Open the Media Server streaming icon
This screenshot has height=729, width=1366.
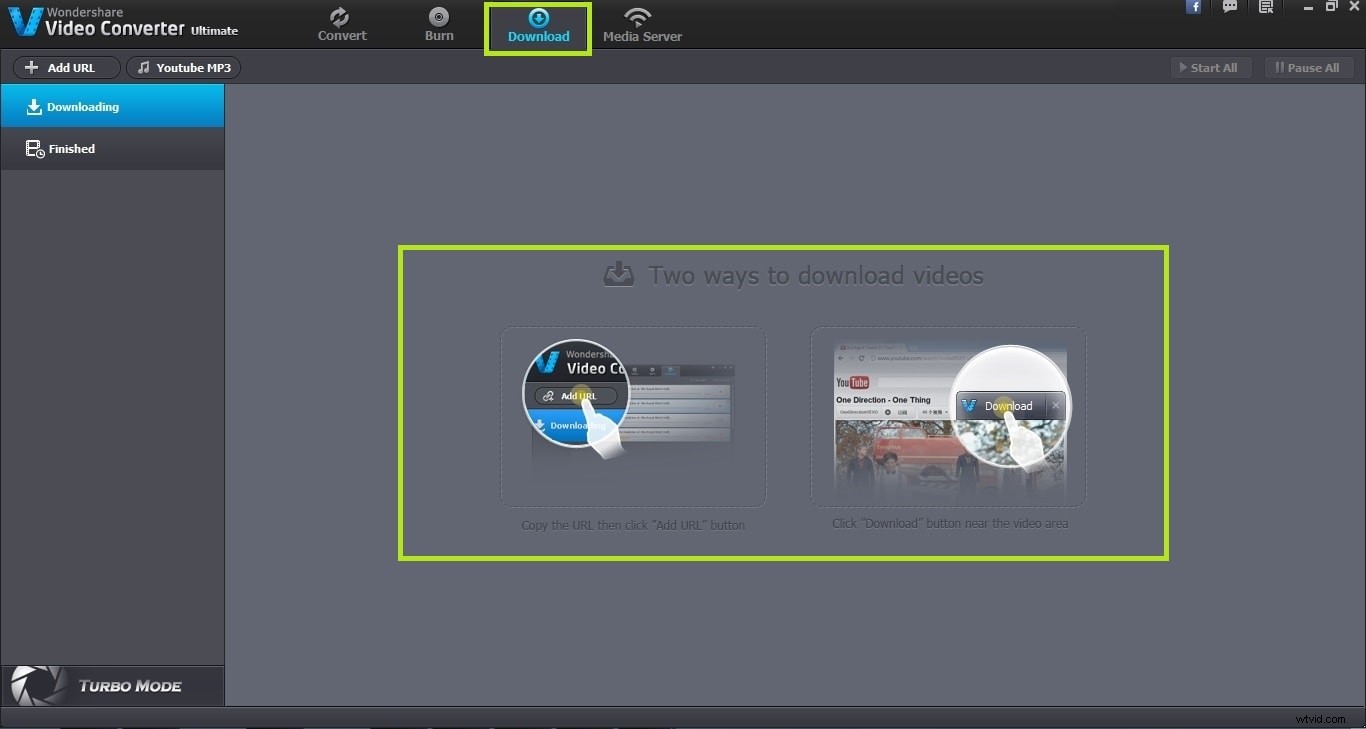(x=640, y=16)
